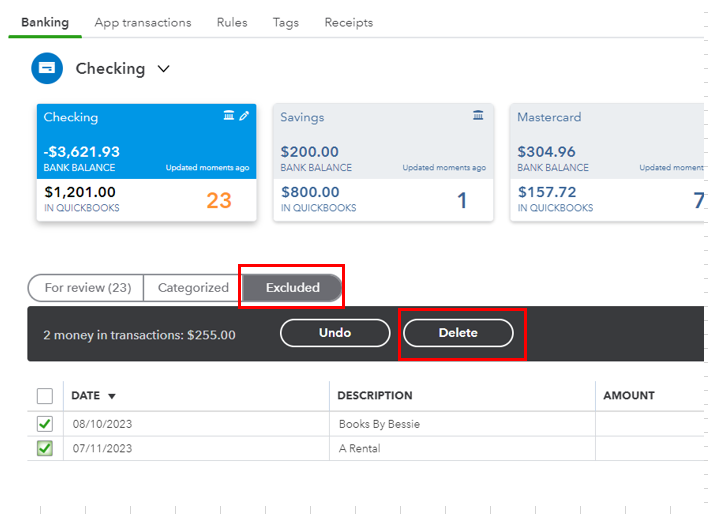This screenshot has height=514, width=708.
Task: Click the bank icon on Checking card
Action: click(x=229, y=117)
